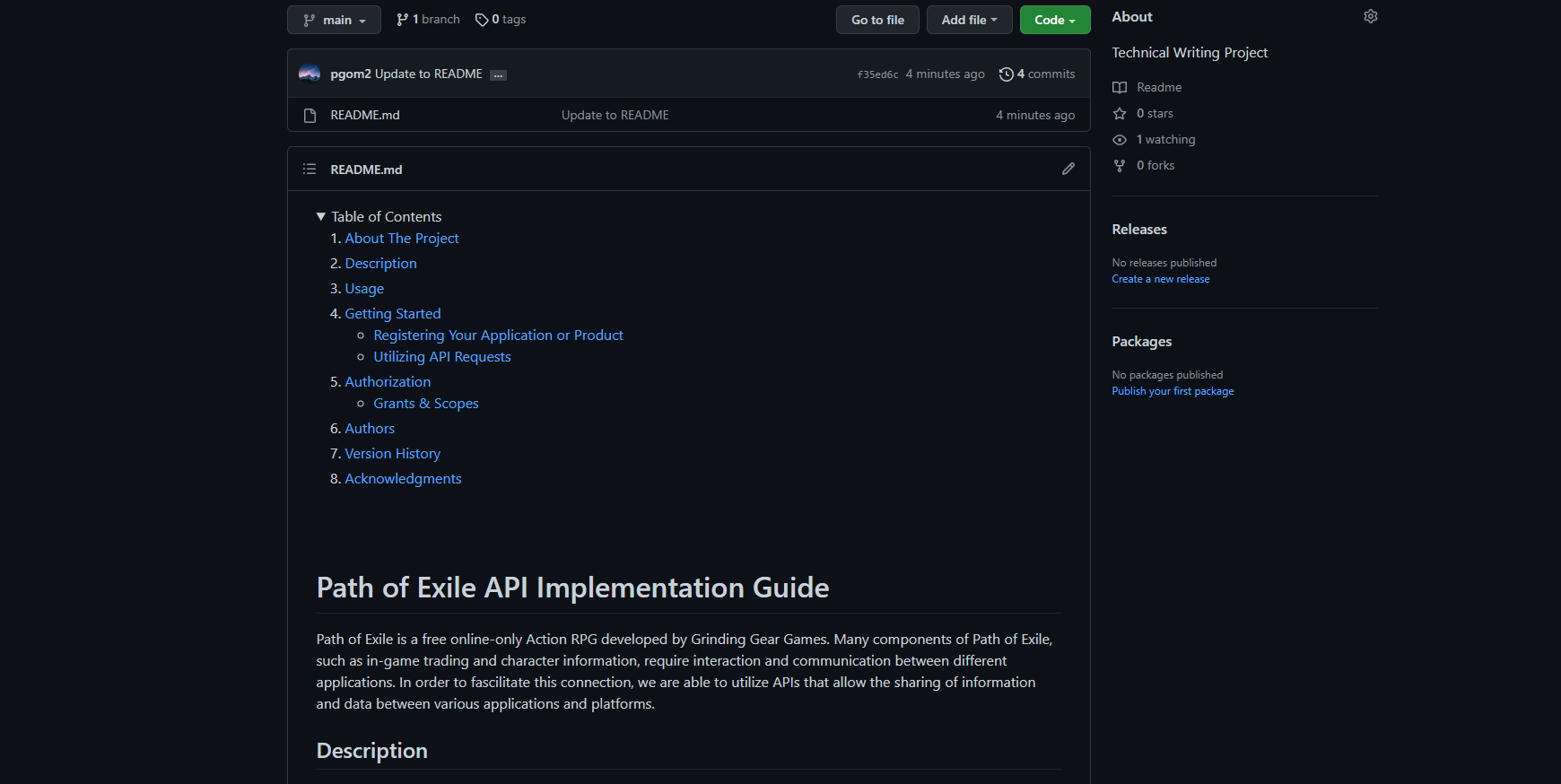Open the 4 commits history
This screenshot has height=784, width=1561.
pos(1037,74)
